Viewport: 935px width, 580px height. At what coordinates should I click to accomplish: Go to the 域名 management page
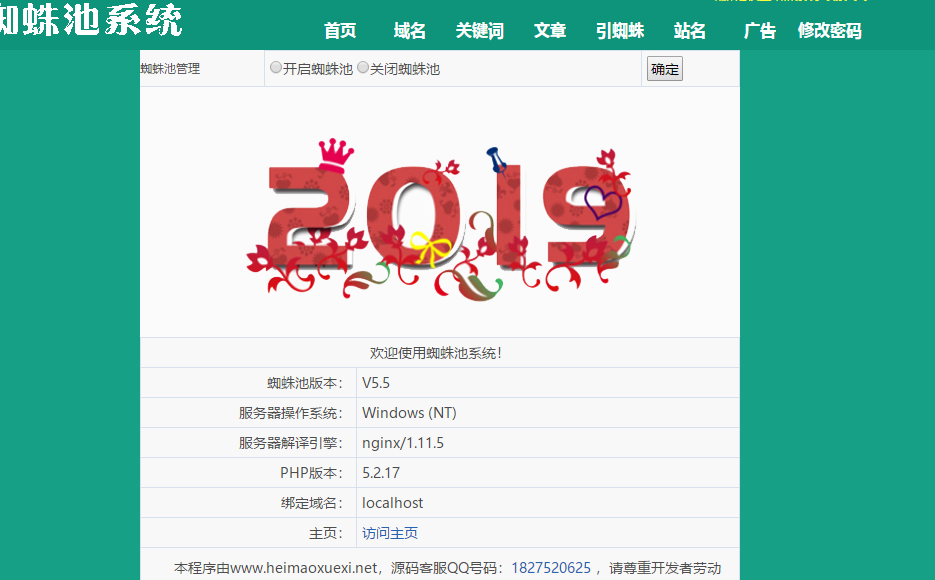pos(410,31)
